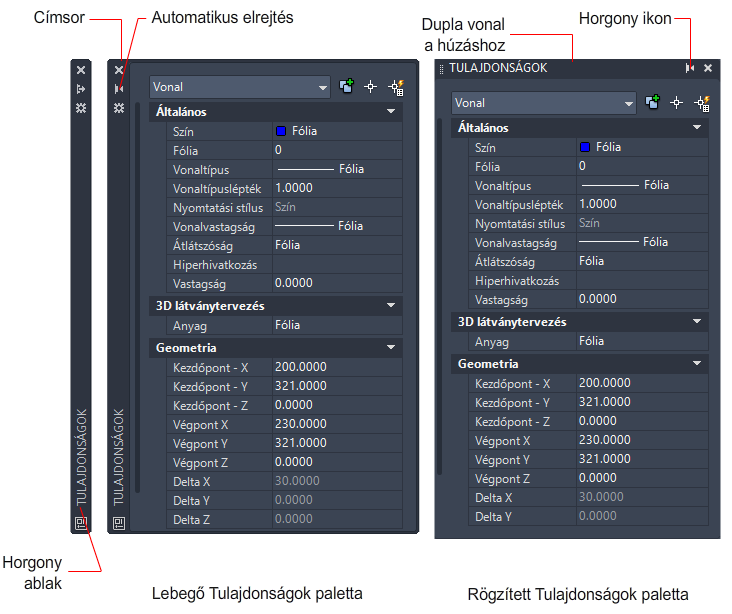Collapse Geometria section in docked palette
This screenshot has height=614, width=732.
pos(697,363)
